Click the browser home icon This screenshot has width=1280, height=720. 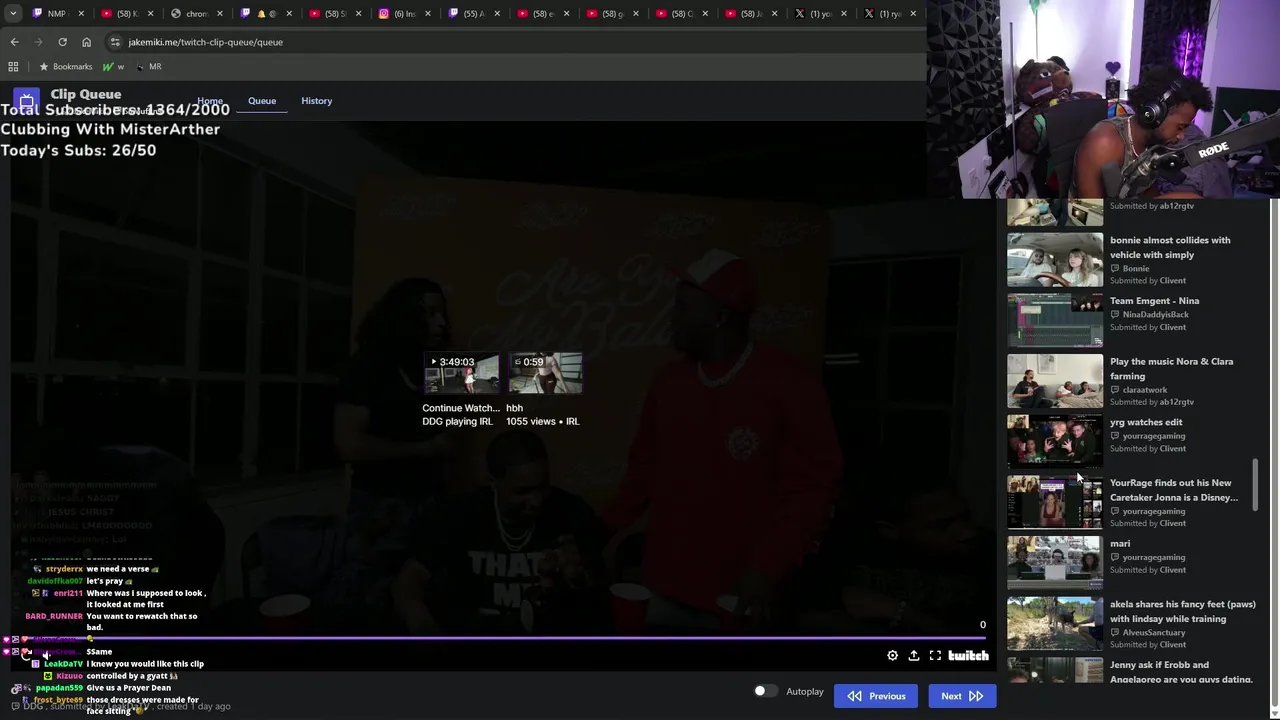(86, 42)
